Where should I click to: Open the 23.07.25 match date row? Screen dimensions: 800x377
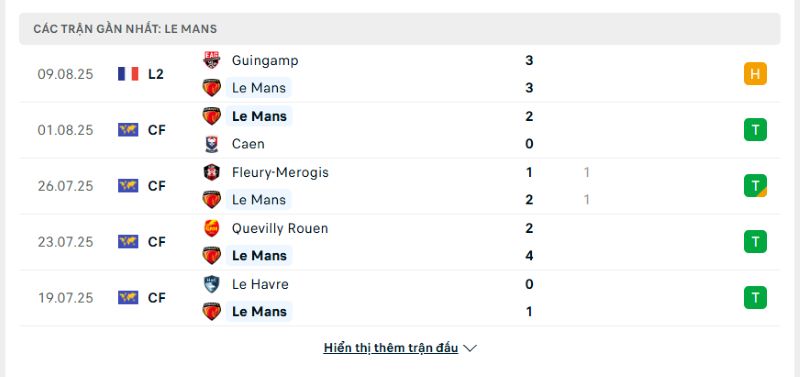pos(400,242)
